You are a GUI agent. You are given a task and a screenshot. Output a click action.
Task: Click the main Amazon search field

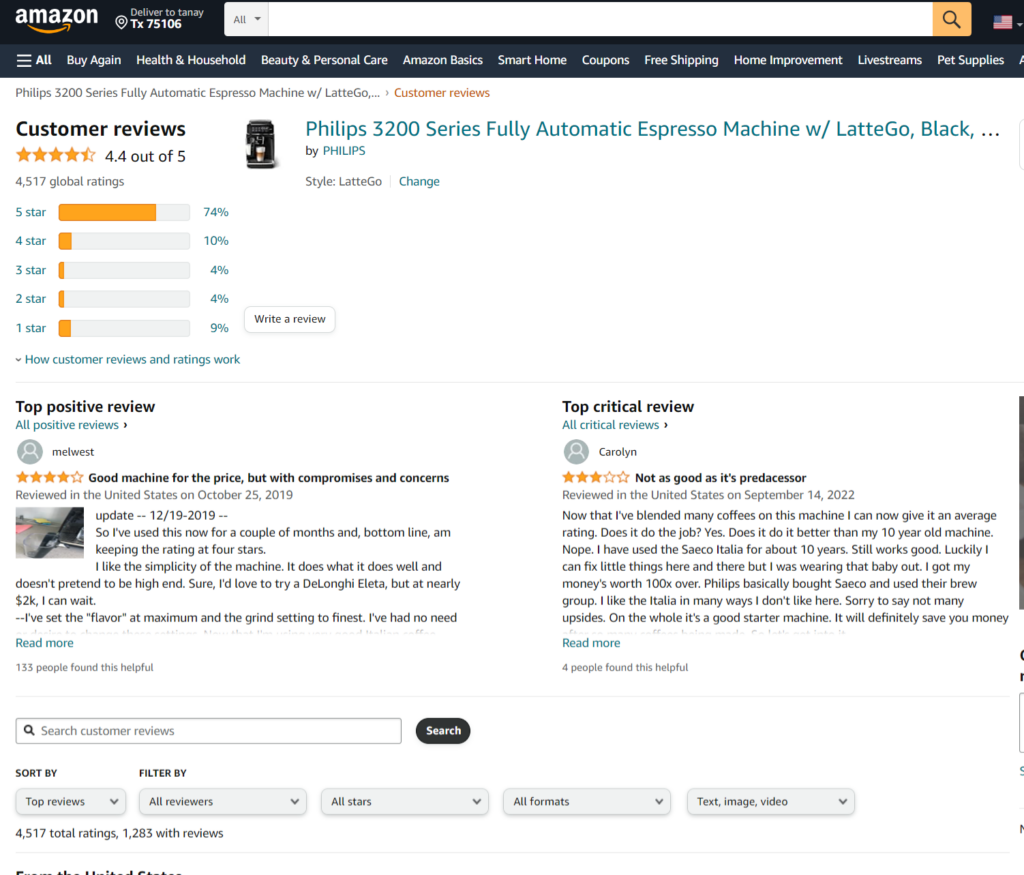(x=600, y=20)
